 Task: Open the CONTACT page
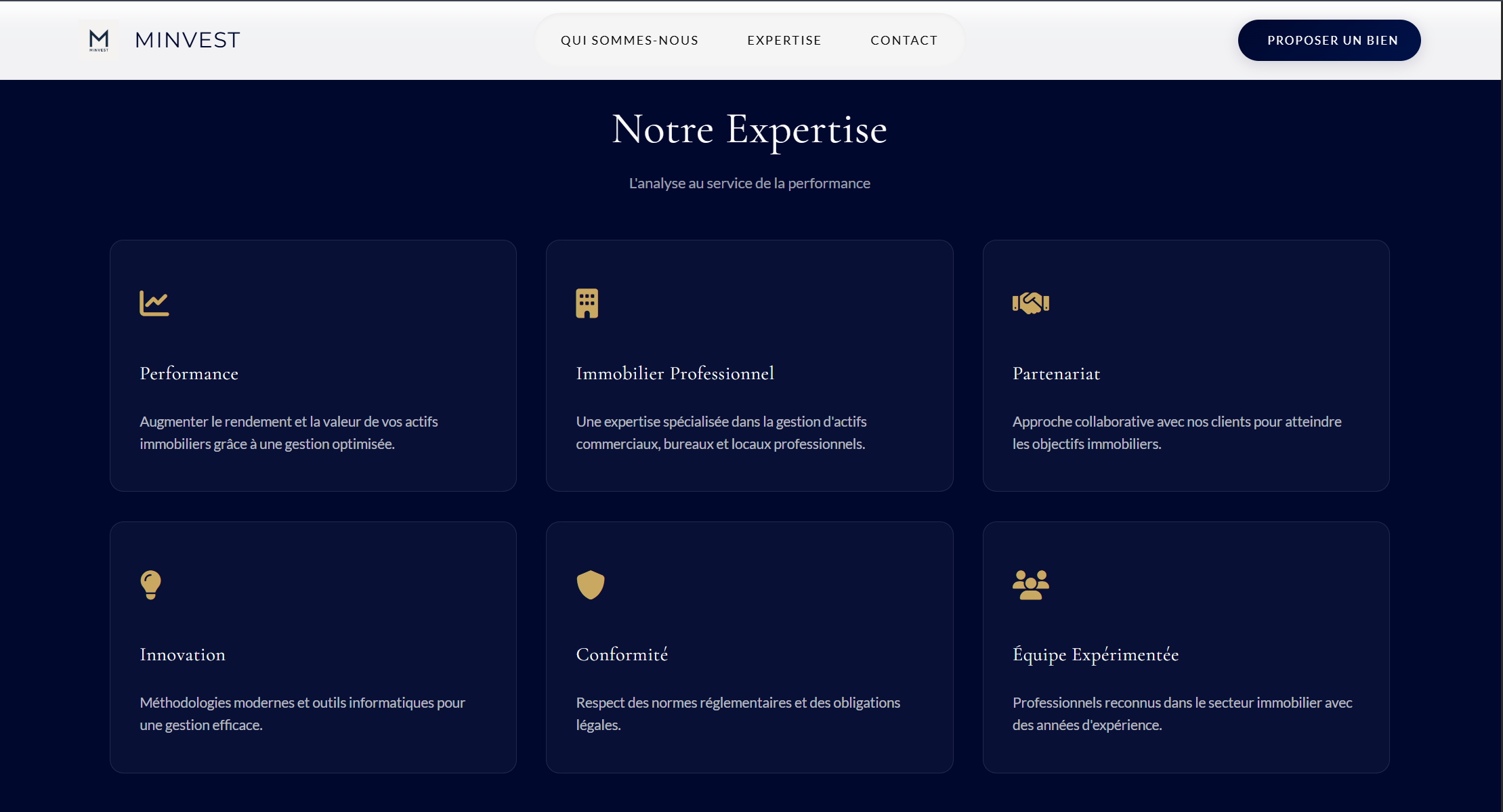904,40
